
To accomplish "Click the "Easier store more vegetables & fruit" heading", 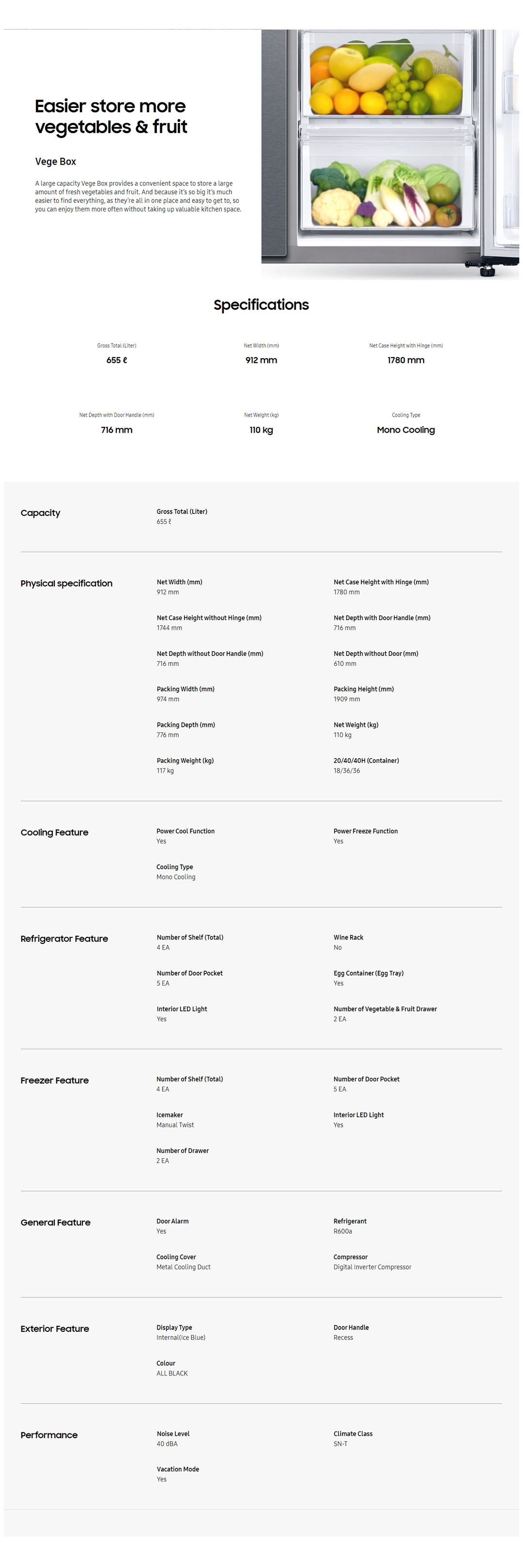I will click(x=111, y=116).
